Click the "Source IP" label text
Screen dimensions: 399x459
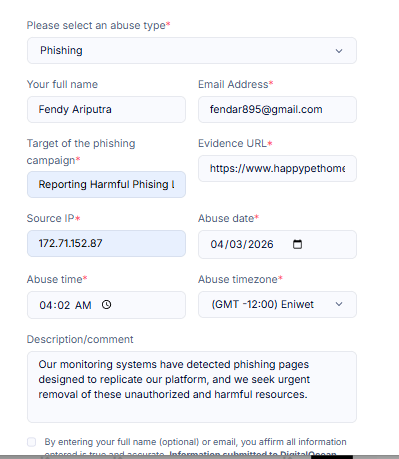point(53,218)
